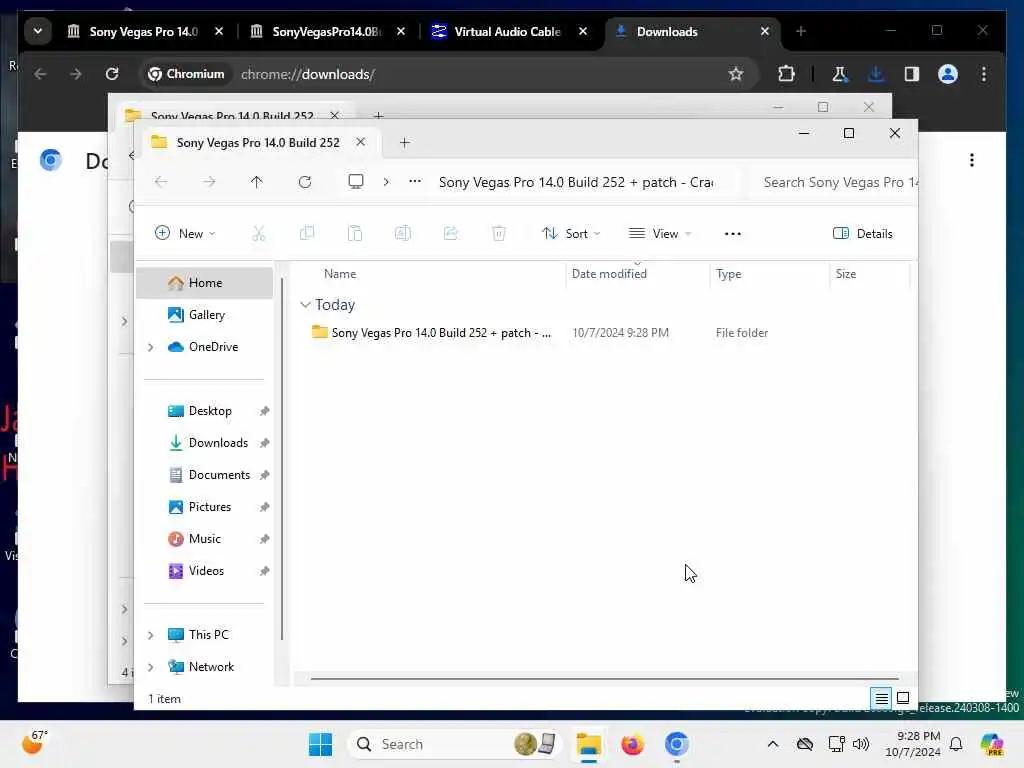
Task: Go up one folder level in Explorer
Action: tap(257, 182)
